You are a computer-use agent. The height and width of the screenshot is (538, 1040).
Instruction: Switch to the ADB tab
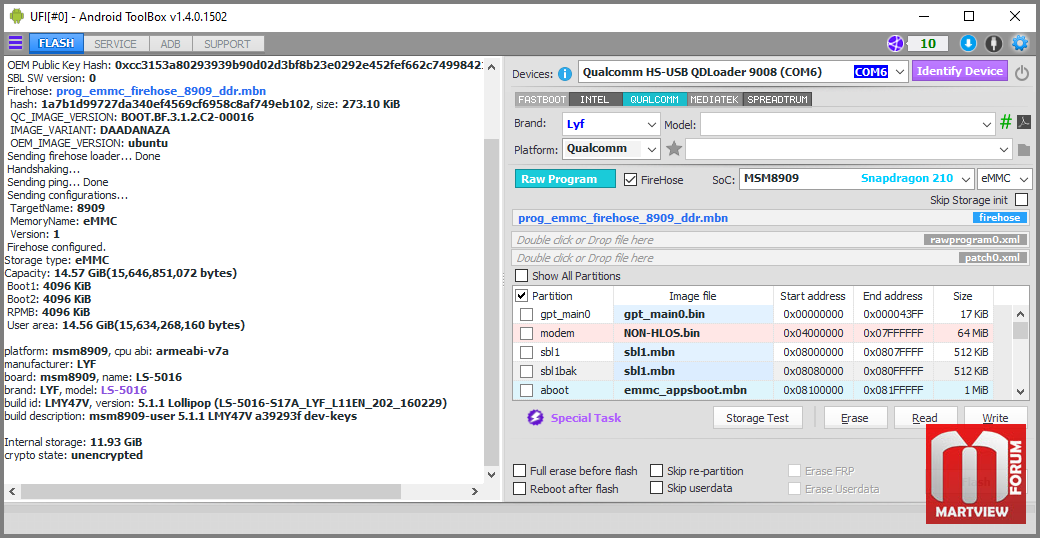pos(170,44)
